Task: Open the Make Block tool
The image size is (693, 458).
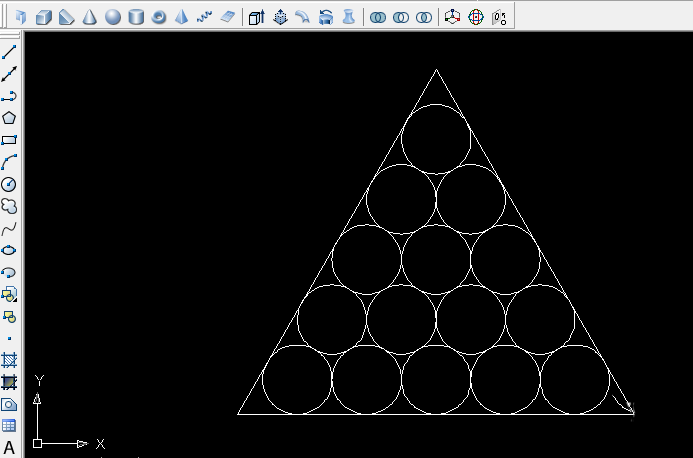Action: point(9,317)
